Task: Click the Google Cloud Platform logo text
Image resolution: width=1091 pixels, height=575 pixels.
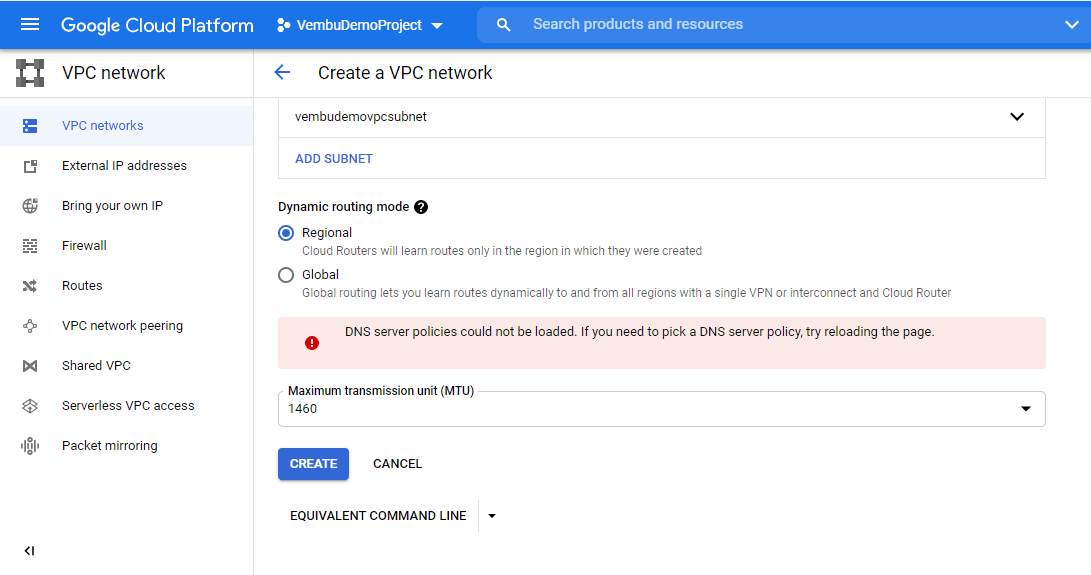Action: coord(157,25)
